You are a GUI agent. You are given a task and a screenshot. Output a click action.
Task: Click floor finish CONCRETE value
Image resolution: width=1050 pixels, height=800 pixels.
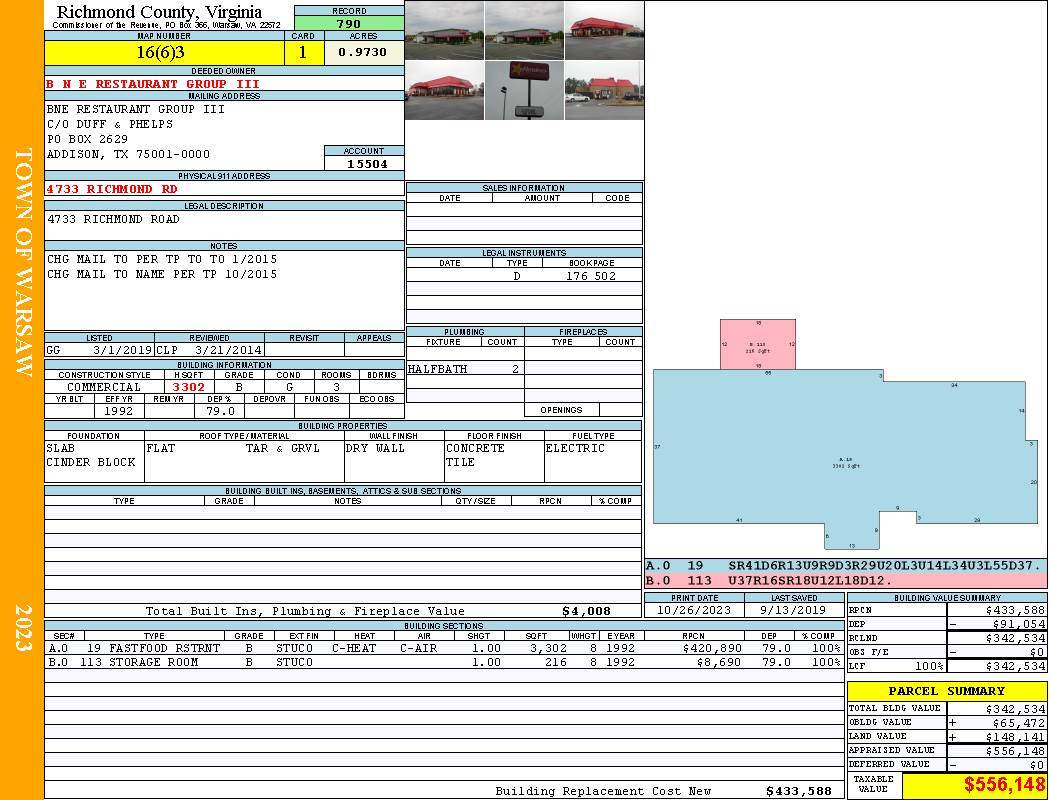475,448
